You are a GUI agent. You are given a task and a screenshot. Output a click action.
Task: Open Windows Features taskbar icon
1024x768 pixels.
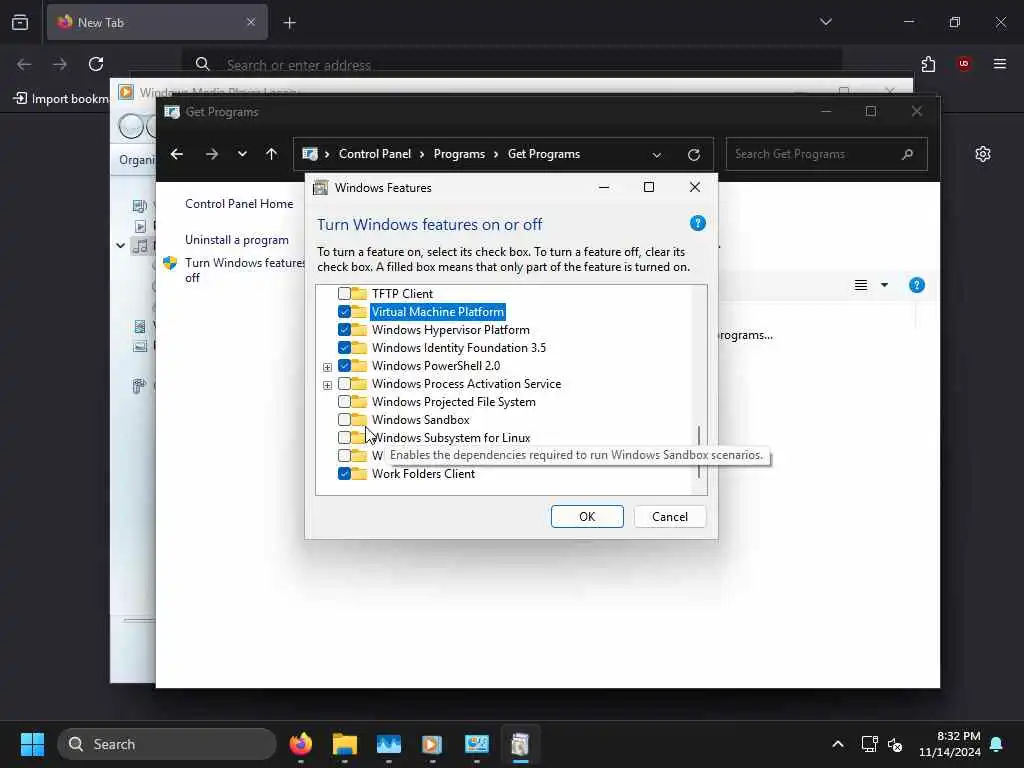(x=520, y=744)
